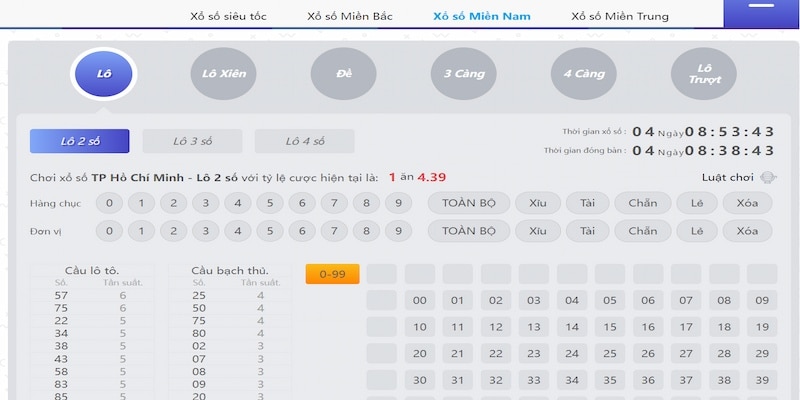
Task: Pick number 34 in the grid
Action: coord(572,380)
